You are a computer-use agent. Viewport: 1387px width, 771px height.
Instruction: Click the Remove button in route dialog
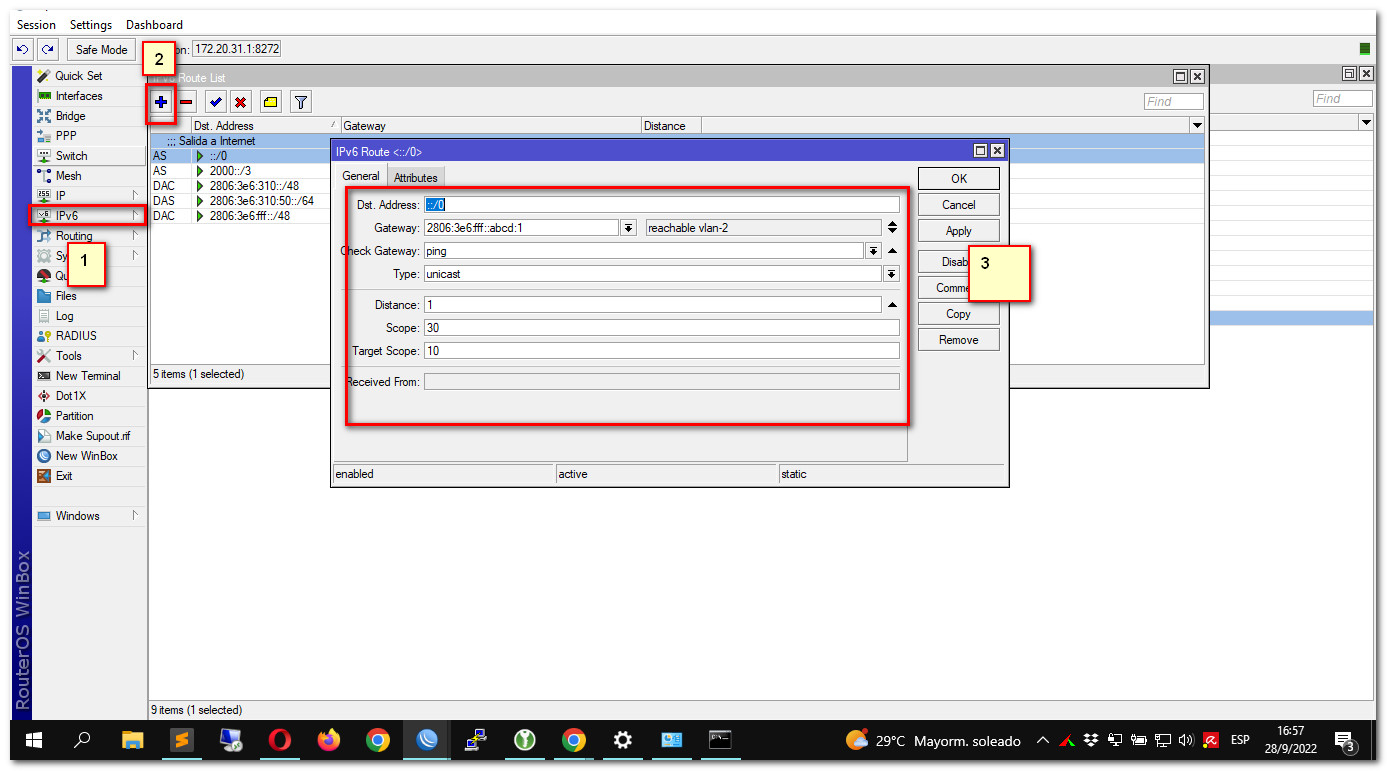tap(958, 340)
